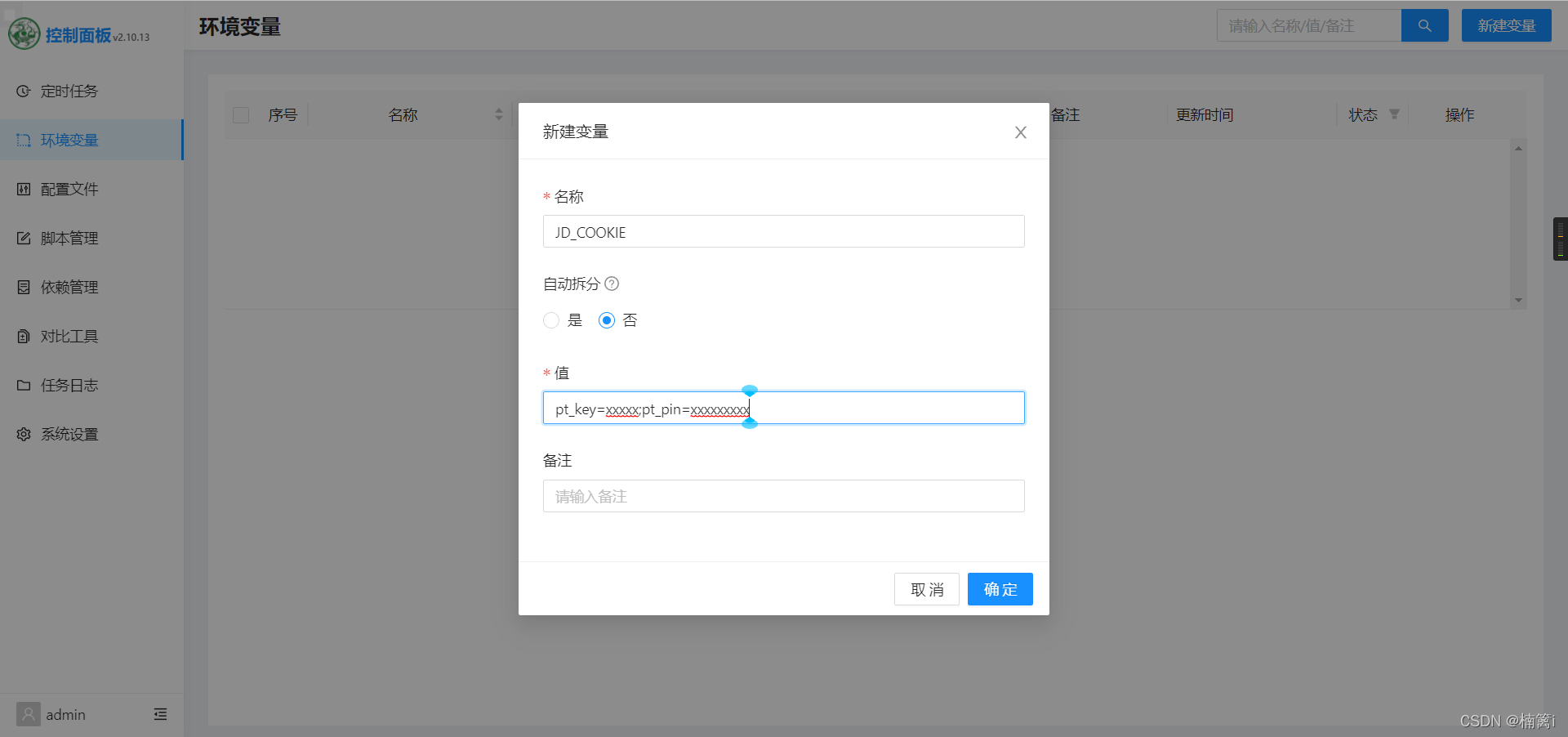Click scrollbar down arrow on table
This screenshot has height=737, width=1568.
coord(1518,300)
